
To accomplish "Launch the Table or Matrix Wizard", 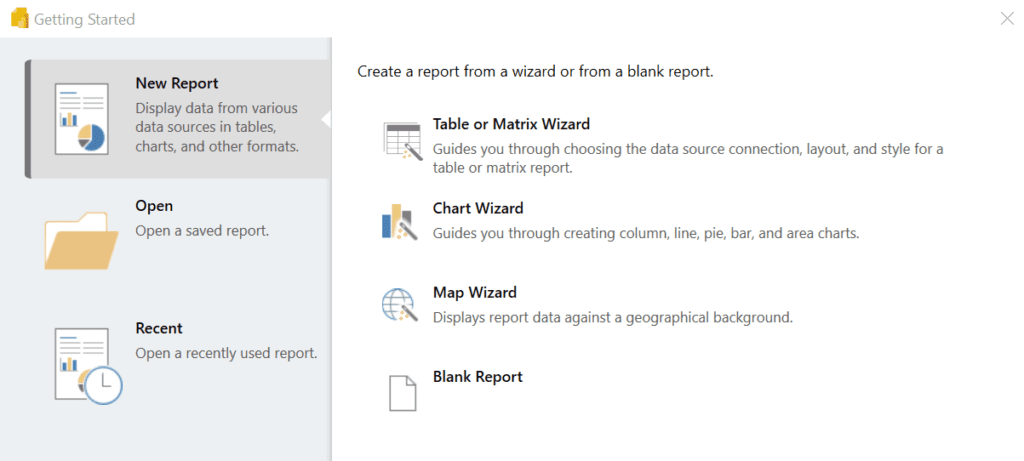I will click(x=511, y=123).
